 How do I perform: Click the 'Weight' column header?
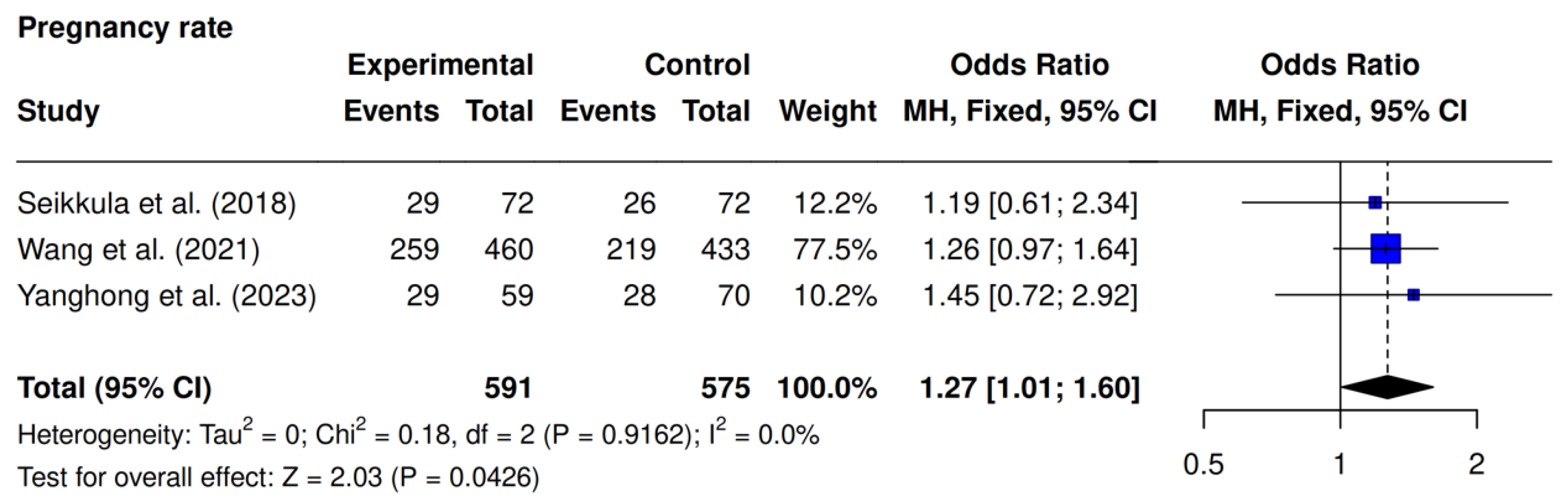click(x=827, y=111)
